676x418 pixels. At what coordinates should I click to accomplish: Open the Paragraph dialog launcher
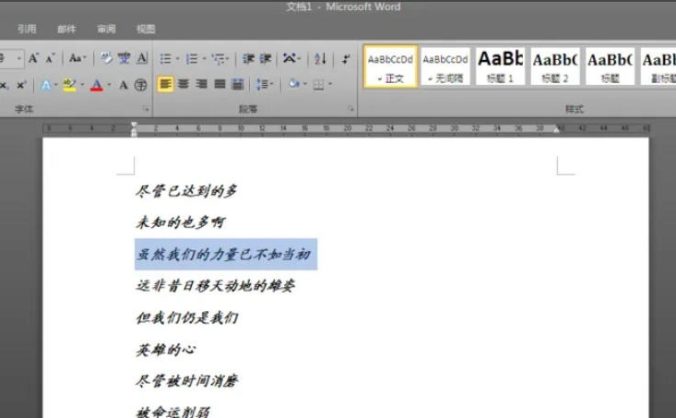pyautogui.click(x=351, y=109)
